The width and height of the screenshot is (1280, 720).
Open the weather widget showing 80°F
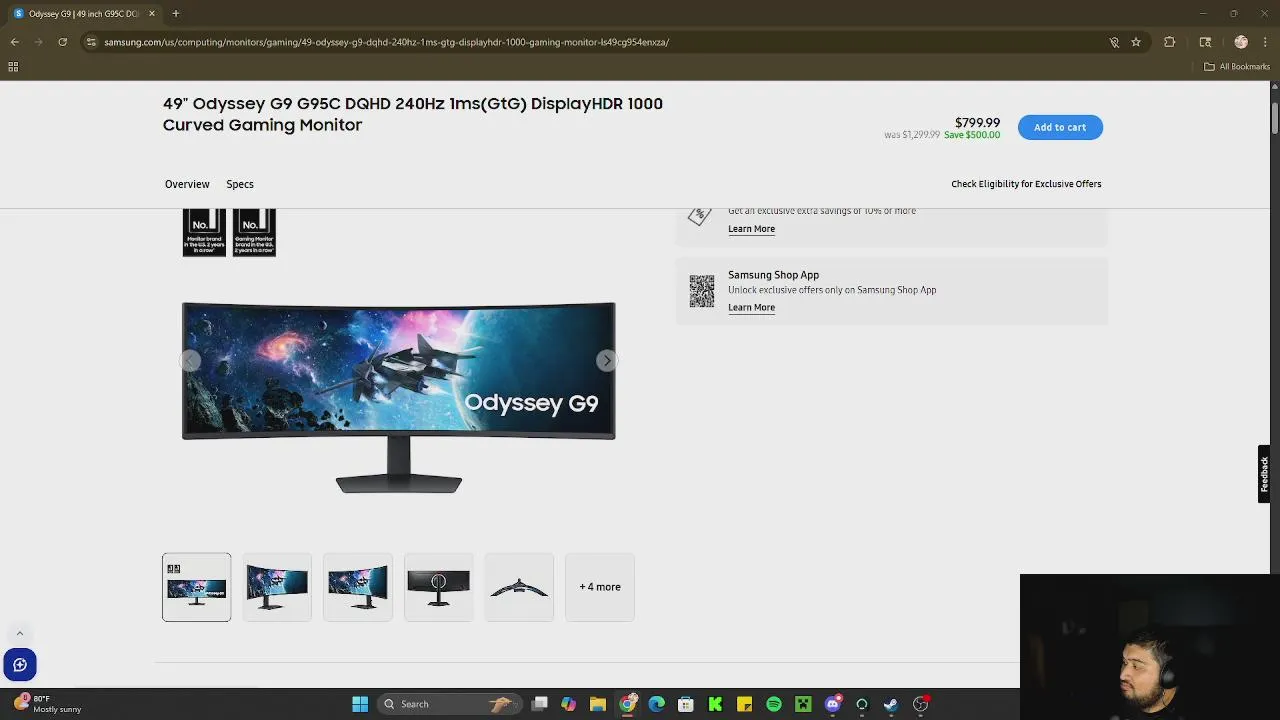coord(47,704)
